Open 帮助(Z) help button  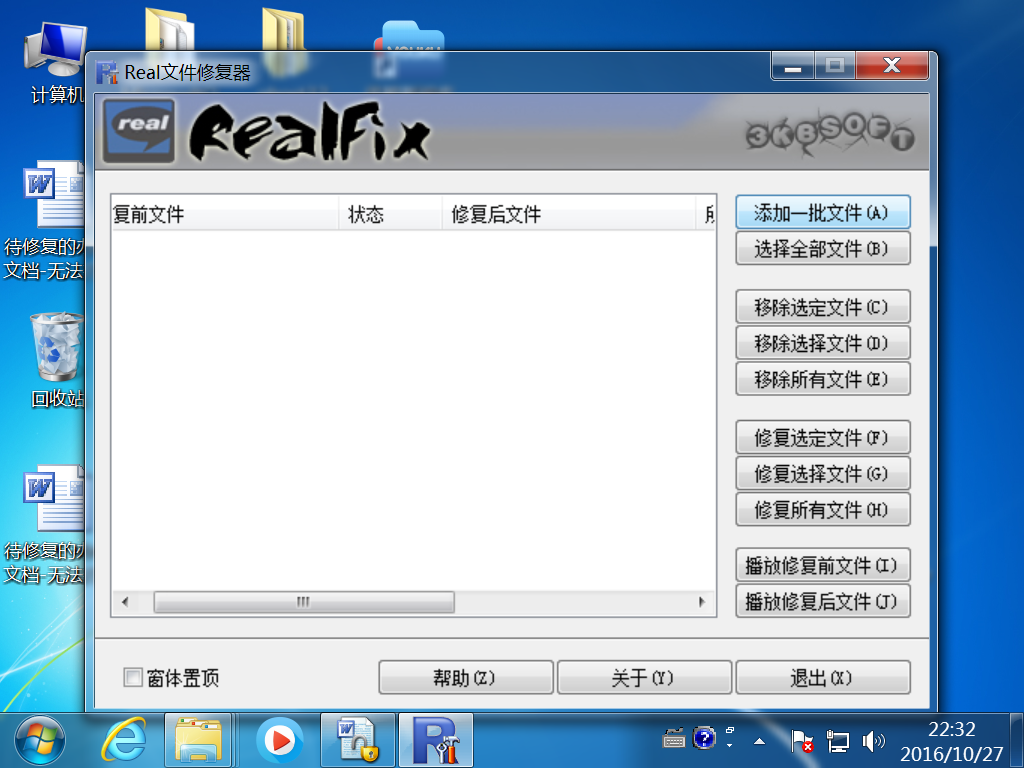coord(466,677)
